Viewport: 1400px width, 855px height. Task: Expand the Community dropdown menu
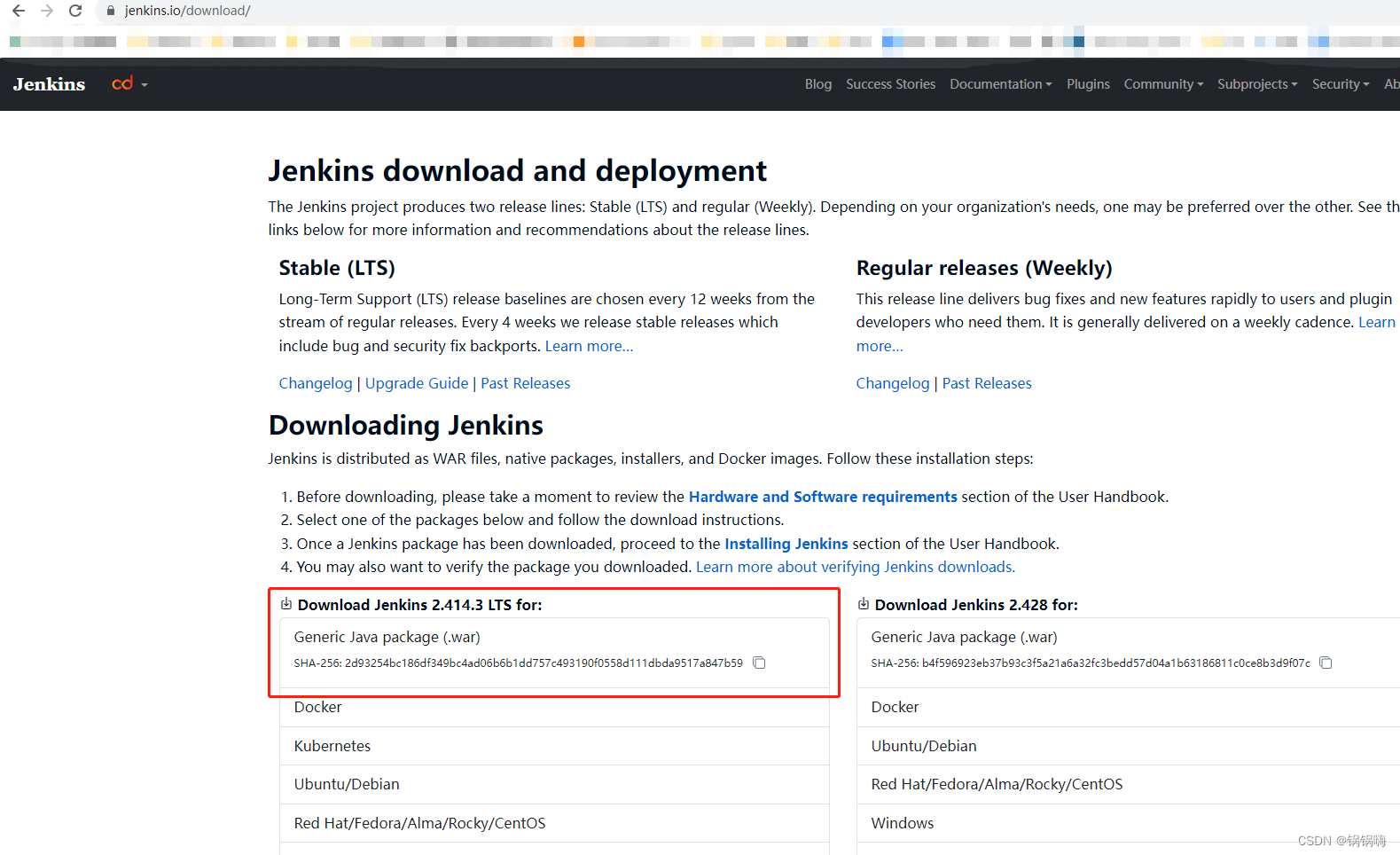tap(1163, 84)
